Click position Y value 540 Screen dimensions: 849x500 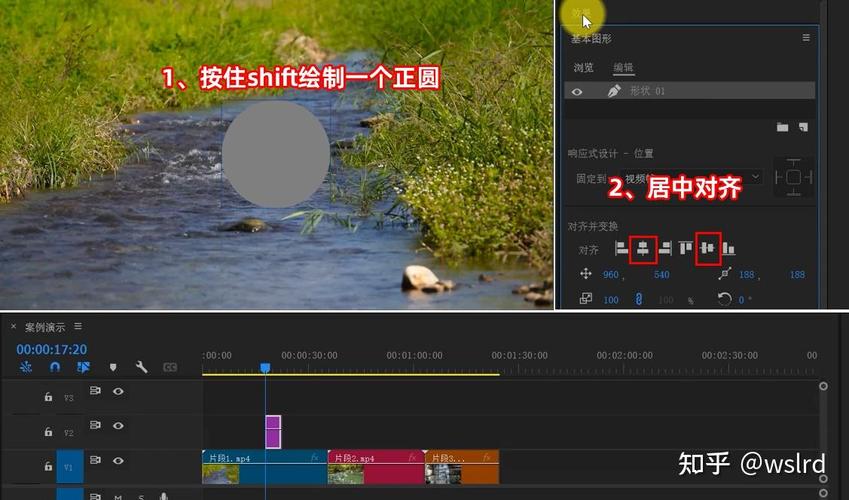(x=662, y=275)
